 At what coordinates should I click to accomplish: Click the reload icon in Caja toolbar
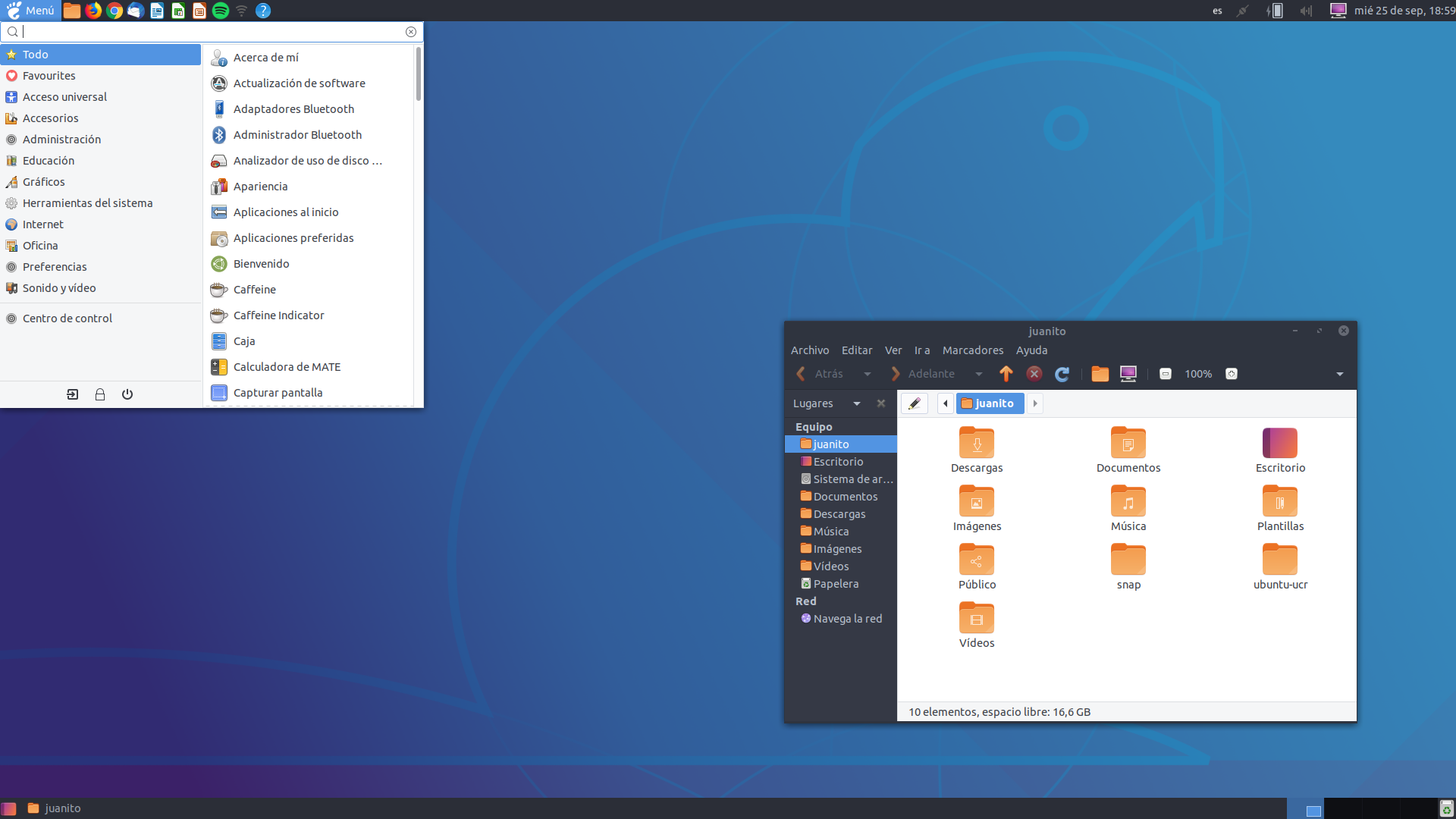click(x=1062, y=374)
